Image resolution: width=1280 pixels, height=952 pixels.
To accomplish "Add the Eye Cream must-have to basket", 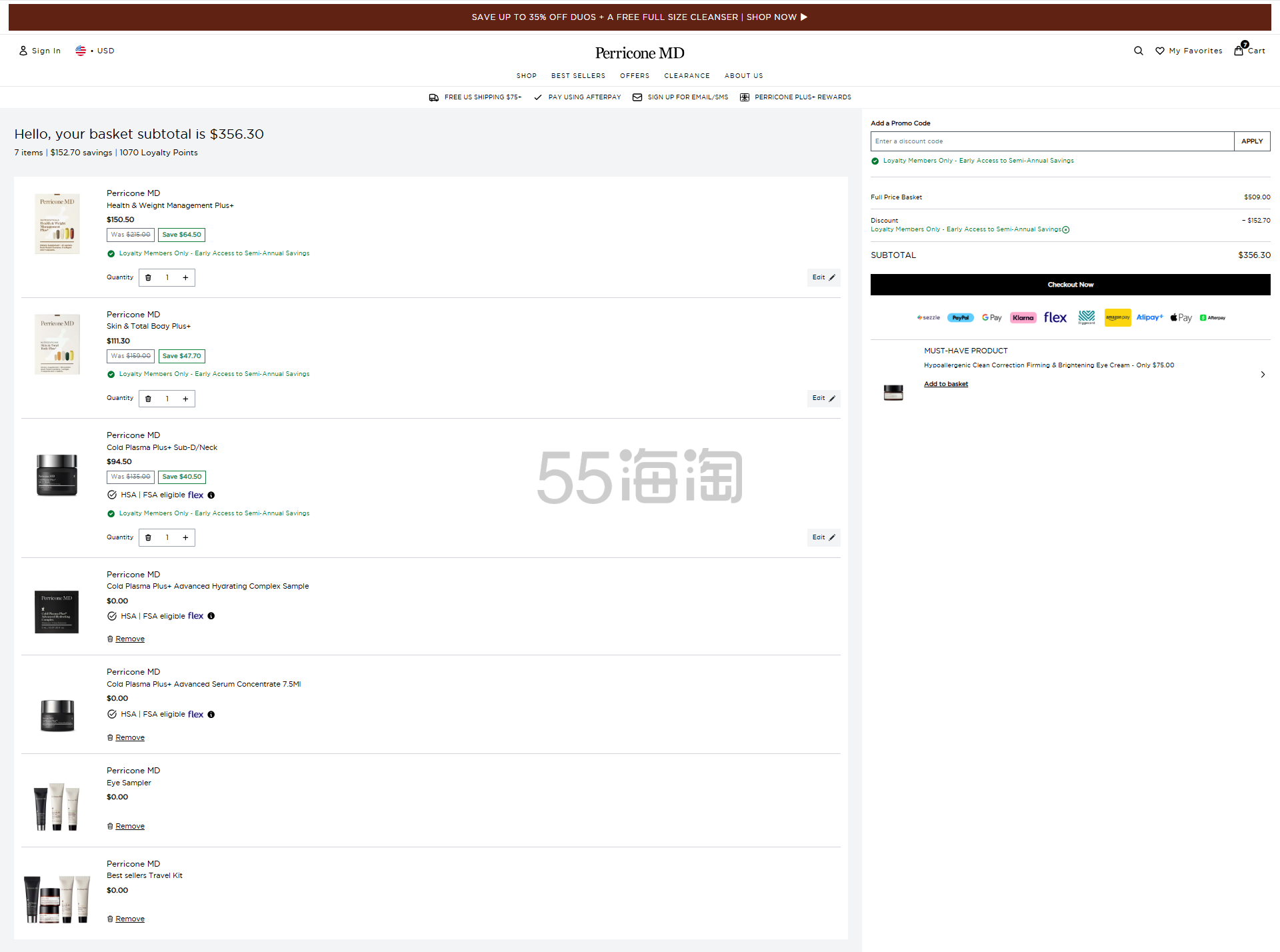I will [946, 384].
